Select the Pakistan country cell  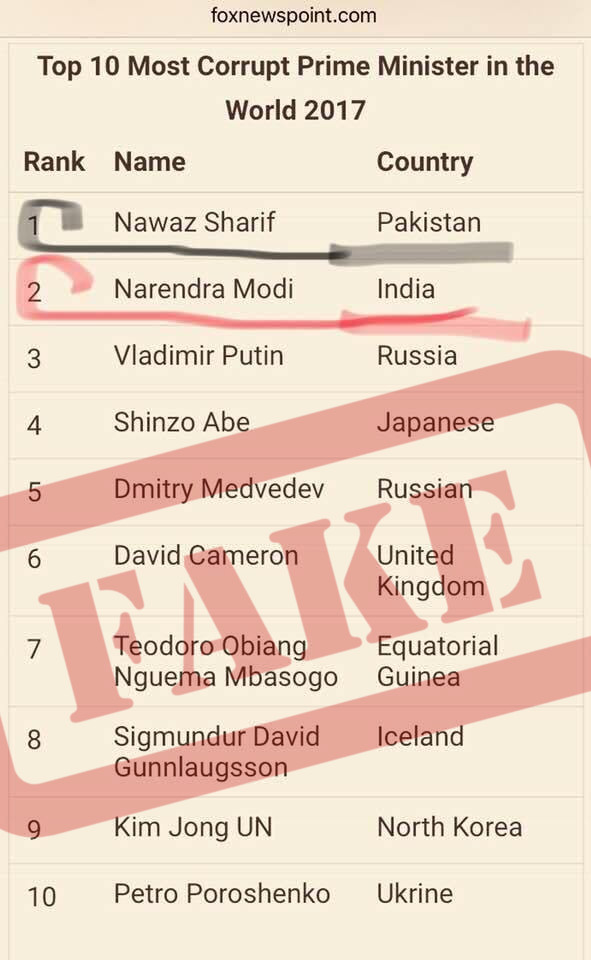click(x=429, y=222)
